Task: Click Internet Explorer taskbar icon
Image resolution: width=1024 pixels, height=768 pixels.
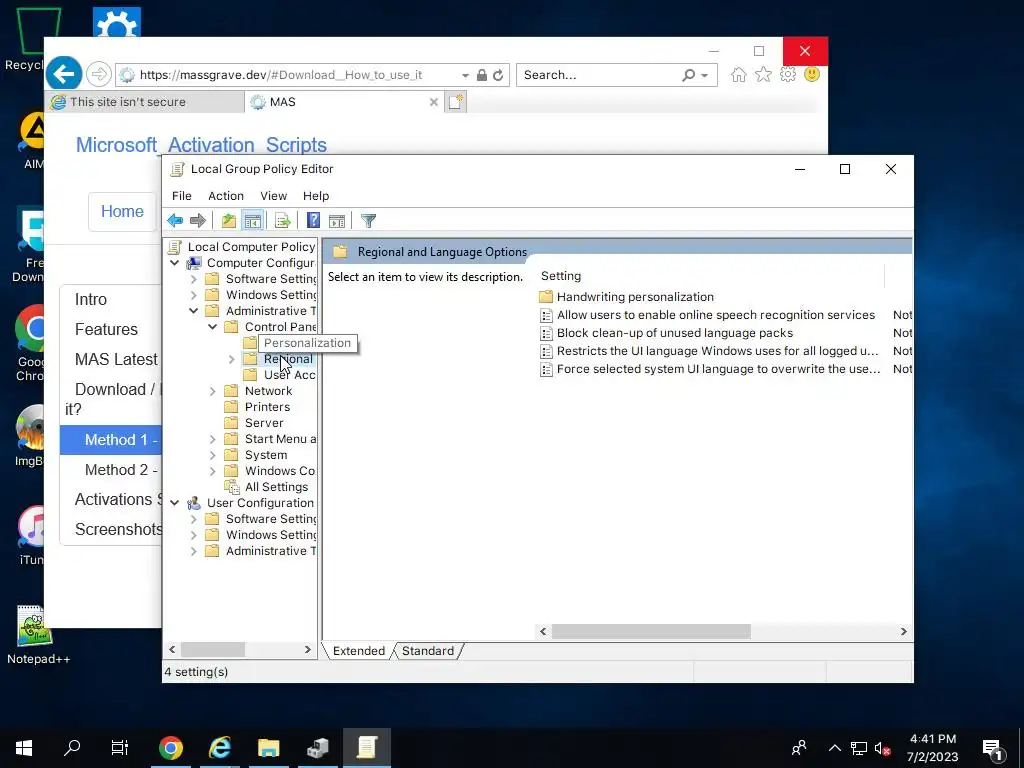Action: click(220, 748)
